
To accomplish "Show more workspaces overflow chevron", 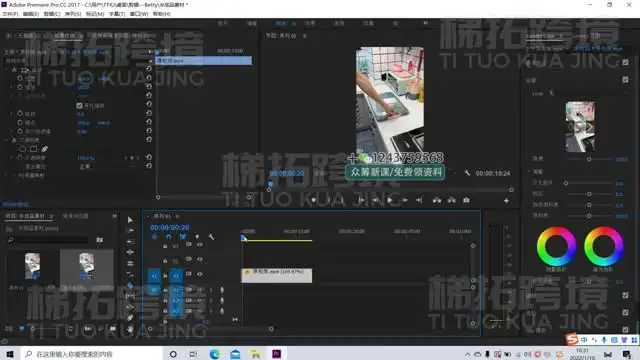I will click(425, 23).
